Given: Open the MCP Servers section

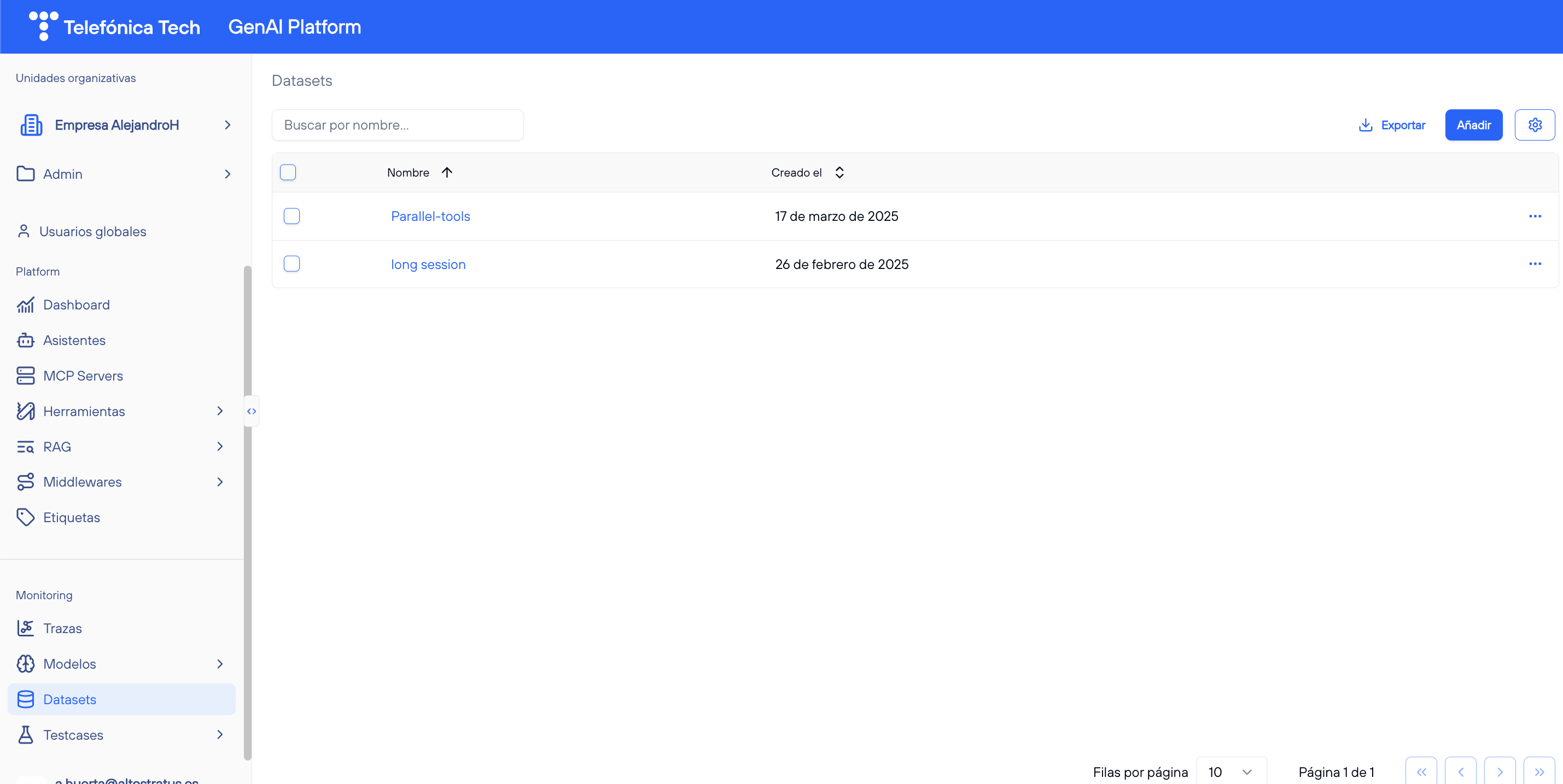Looking at the screenshot, I should click(83, 376).
